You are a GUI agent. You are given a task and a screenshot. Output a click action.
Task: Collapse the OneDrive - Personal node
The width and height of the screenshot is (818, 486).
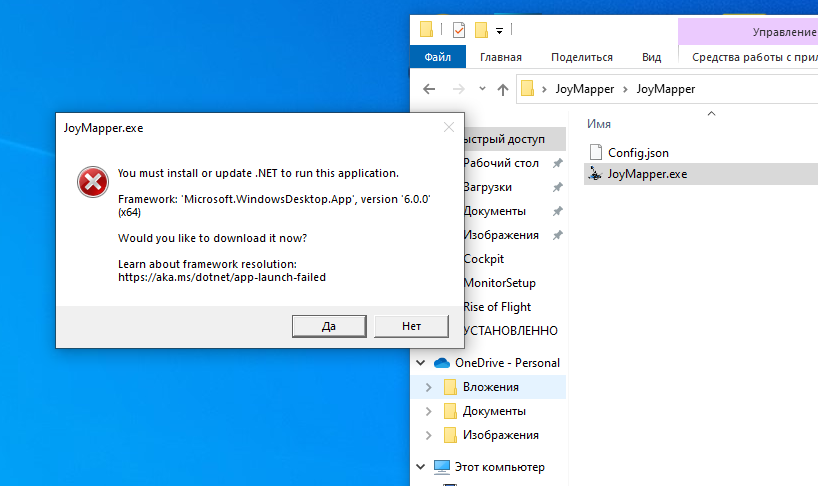click(420, 362)
